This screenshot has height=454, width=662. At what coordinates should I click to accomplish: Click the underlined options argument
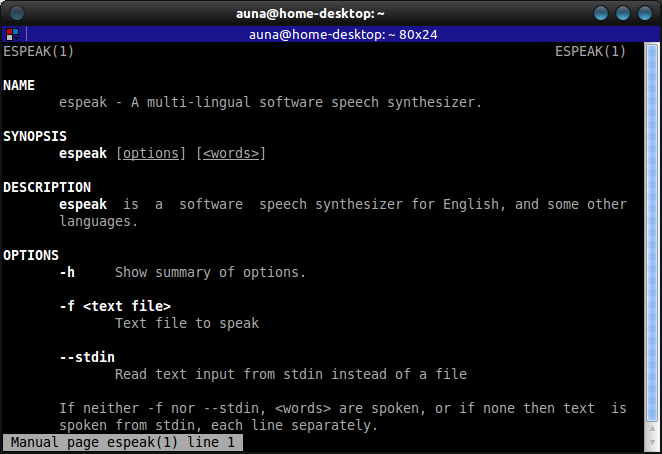(x=151, y=153)
